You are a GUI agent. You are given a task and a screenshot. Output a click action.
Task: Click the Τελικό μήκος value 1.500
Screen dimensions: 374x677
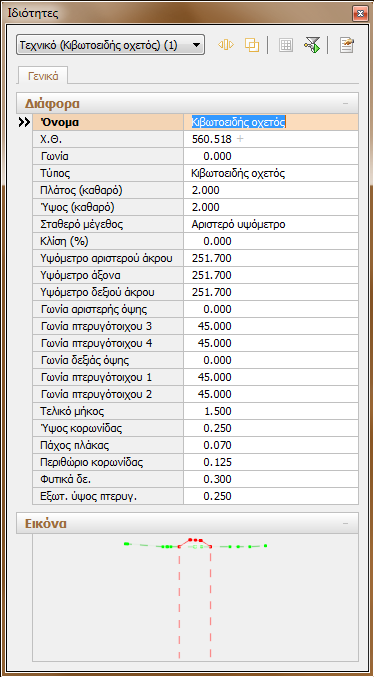[271, 411]
